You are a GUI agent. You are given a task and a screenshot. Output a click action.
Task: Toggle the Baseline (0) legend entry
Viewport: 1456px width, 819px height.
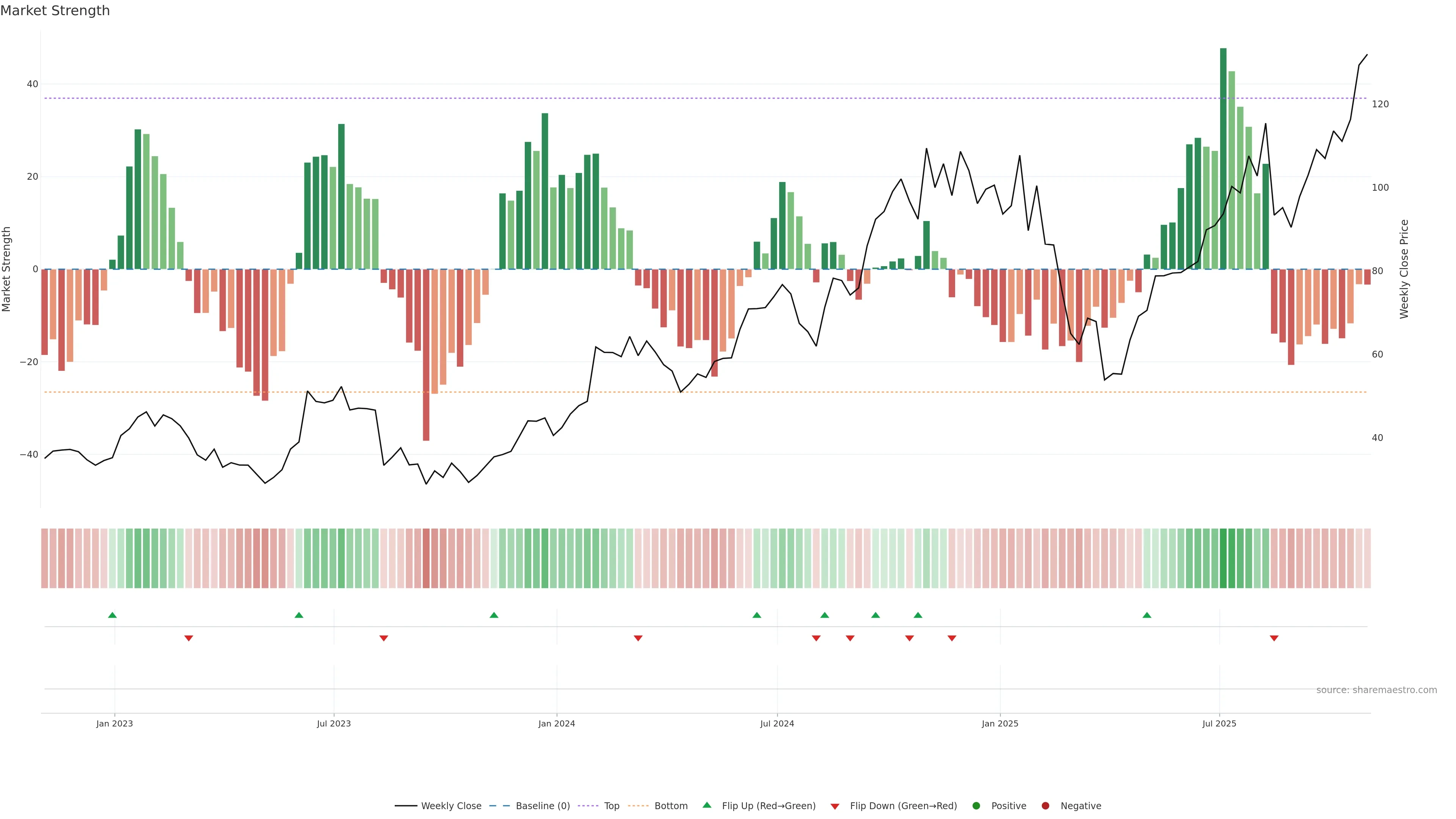point(543,806)
